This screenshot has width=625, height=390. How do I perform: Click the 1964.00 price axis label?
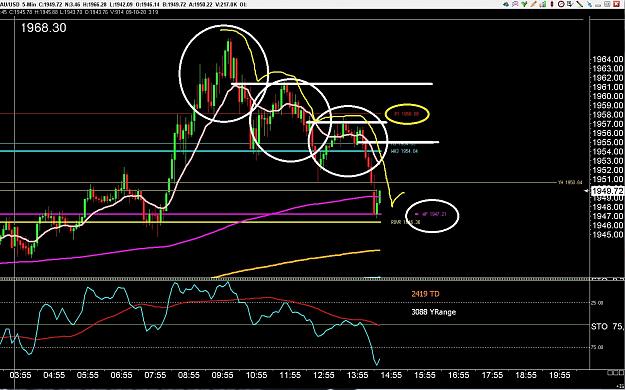(x=608, y=59)
